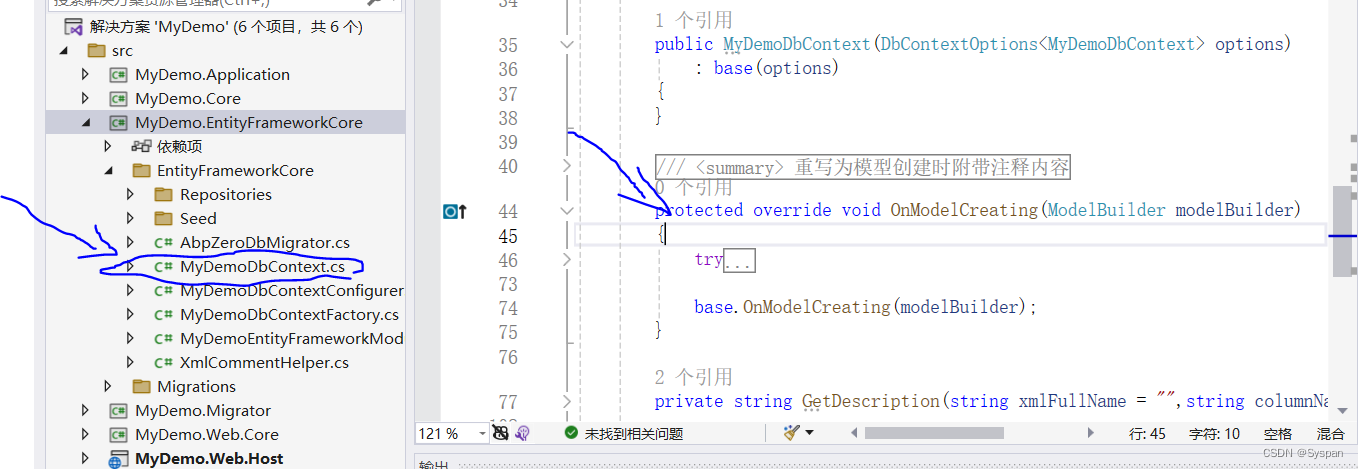Screen dimensions: 1358x469
Task: Expand the Seed folder
Action: (130, 218)
